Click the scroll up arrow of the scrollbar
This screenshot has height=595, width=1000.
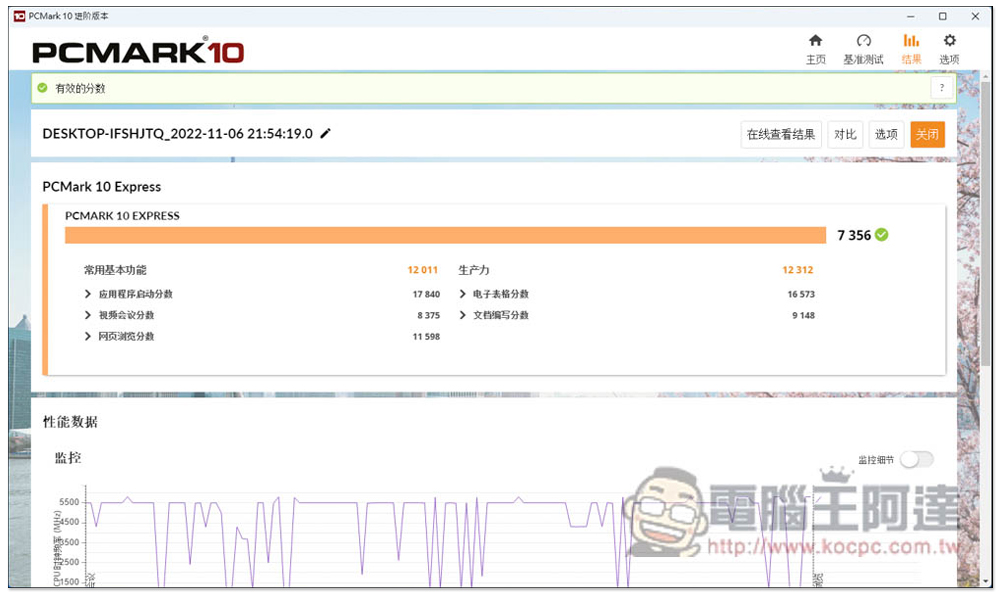pyautogui.click(x=987, y=76)
